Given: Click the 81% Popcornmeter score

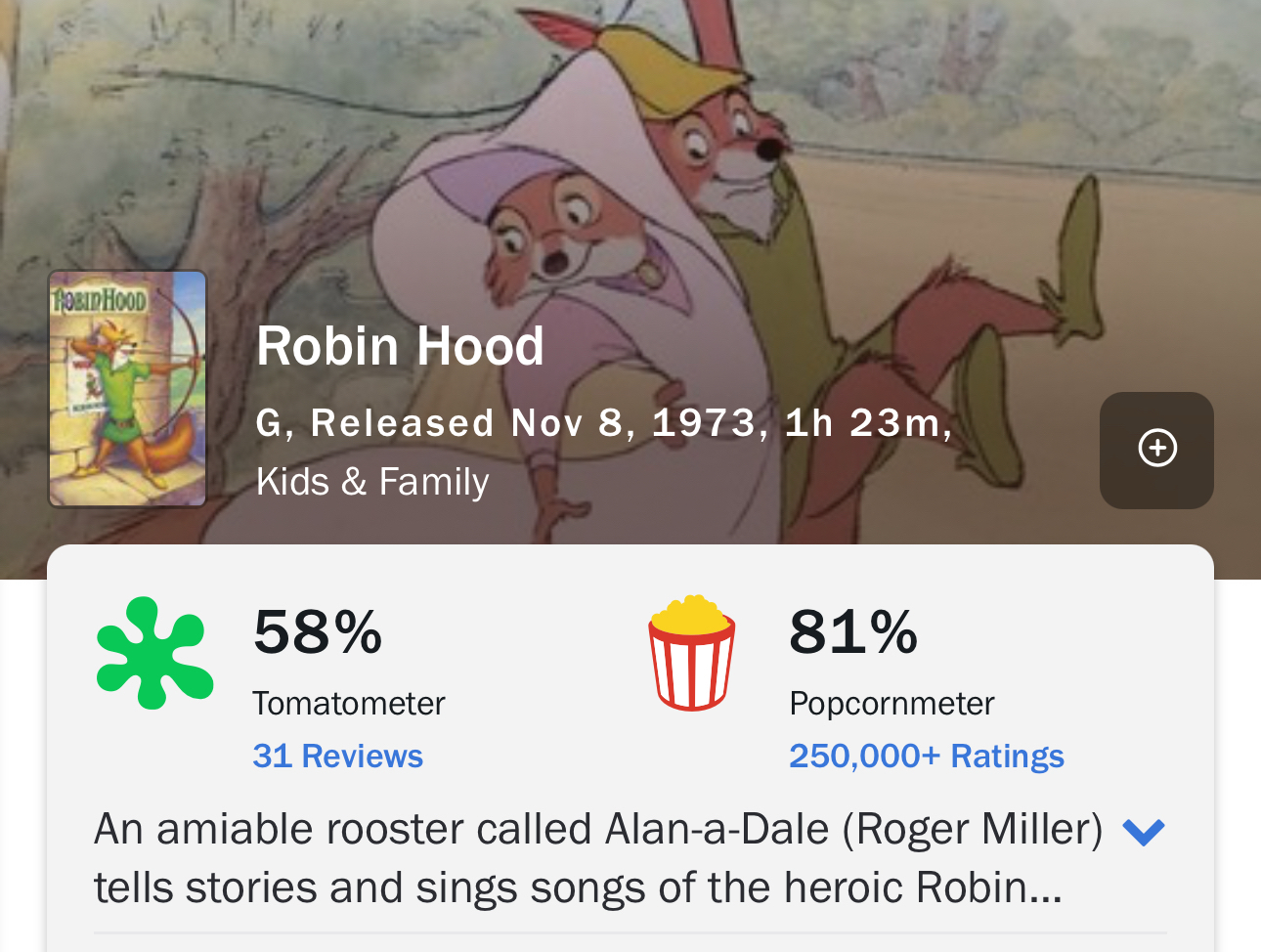Looking at the screenshot, I should [853, 631].
